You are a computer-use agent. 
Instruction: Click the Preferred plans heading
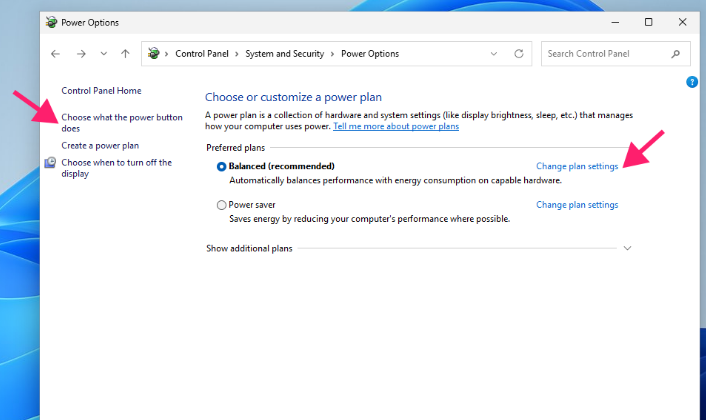pos(235,148)
